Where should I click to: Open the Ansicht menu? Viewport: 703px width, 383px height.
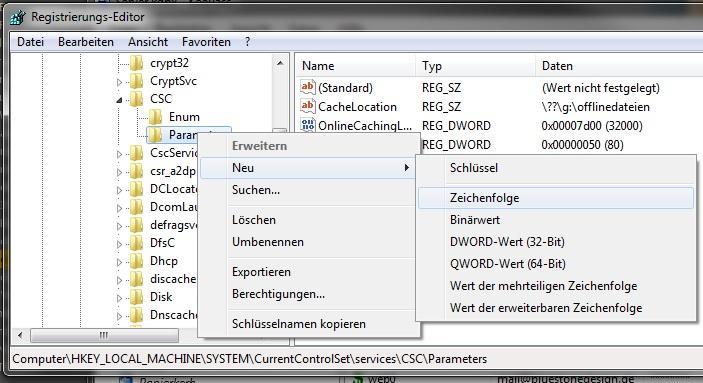coord(148,42)
